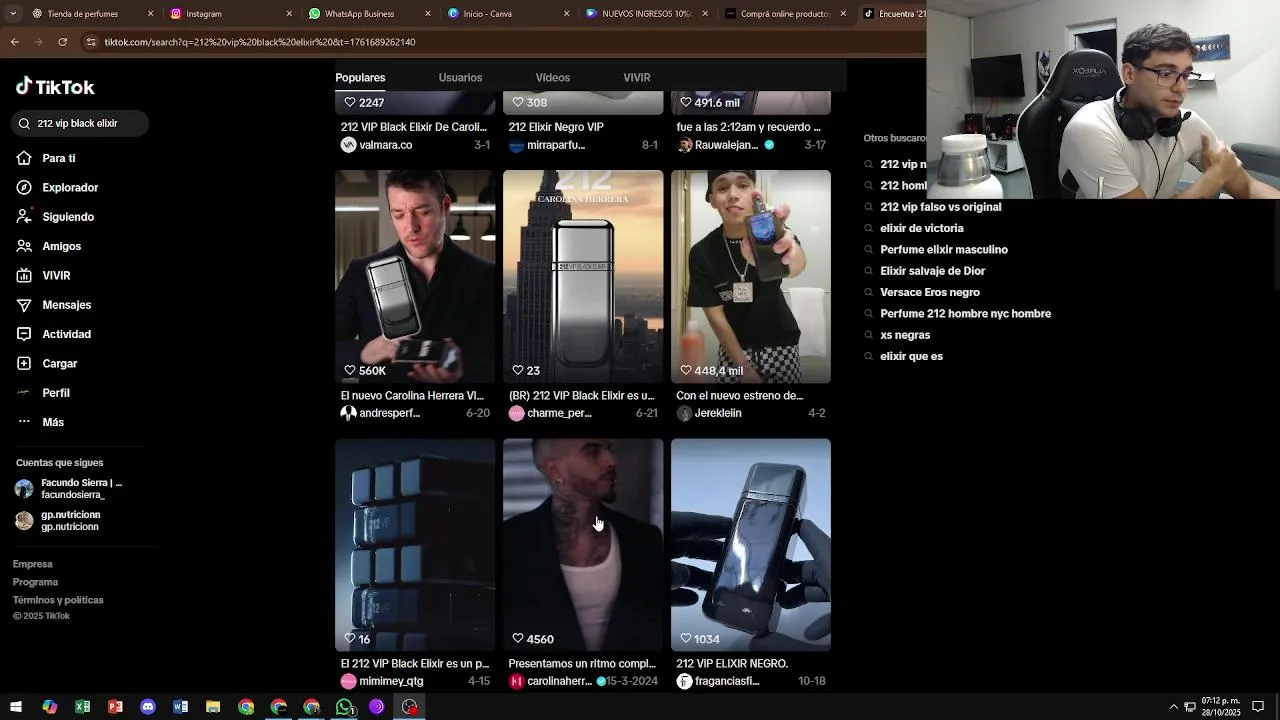Open WhatsApp from the taskbar
This screenshot has height=720, width=1280.
click(x=344, y=707)
